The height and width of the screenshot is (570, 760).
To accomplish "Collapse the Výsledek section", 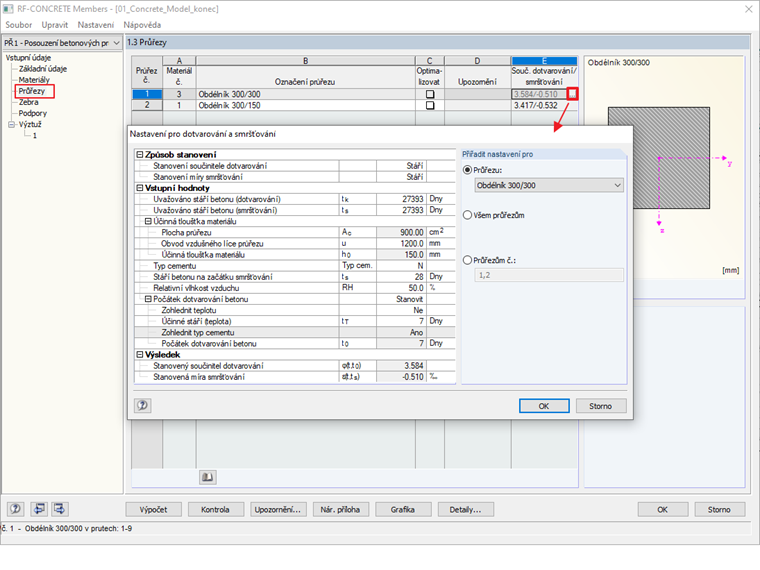I will click(x=140, y=355).
